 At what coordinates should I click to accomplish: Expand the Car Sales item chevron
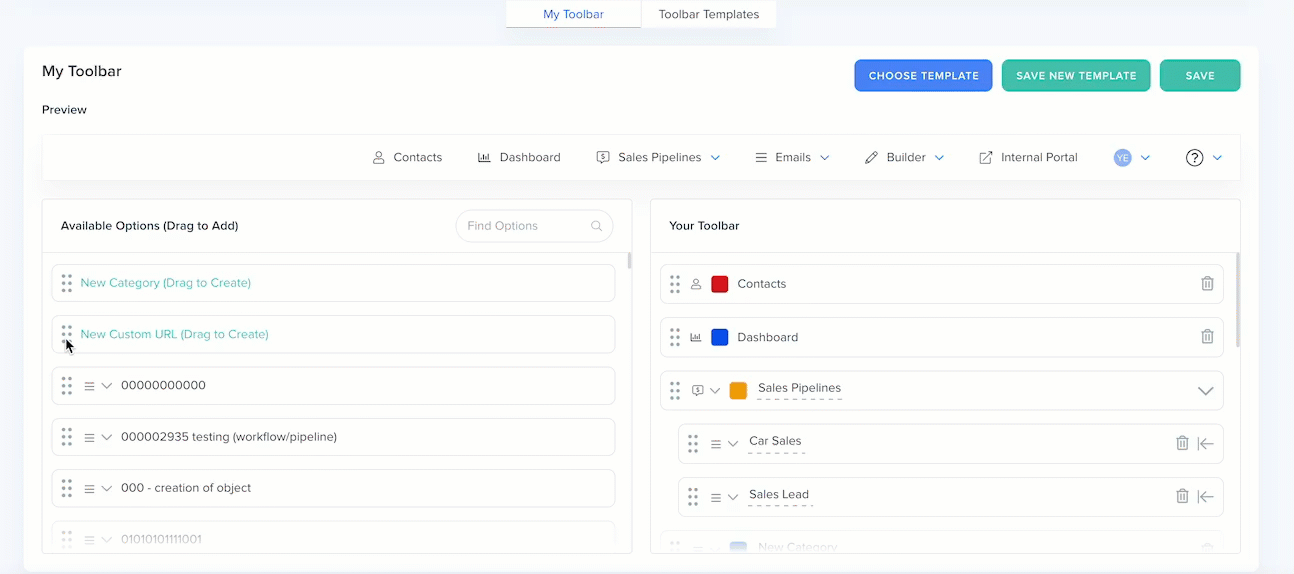point(733,443)
